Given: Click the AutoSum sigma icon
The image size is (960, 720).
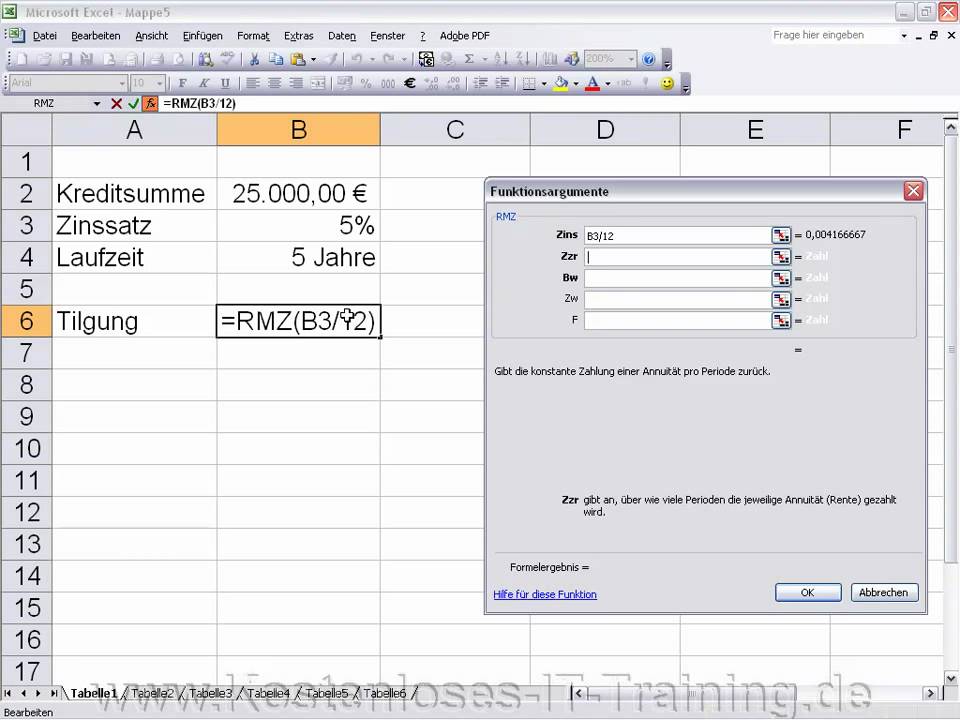Looking at the screenshot, I should click(x=469, y=59).
